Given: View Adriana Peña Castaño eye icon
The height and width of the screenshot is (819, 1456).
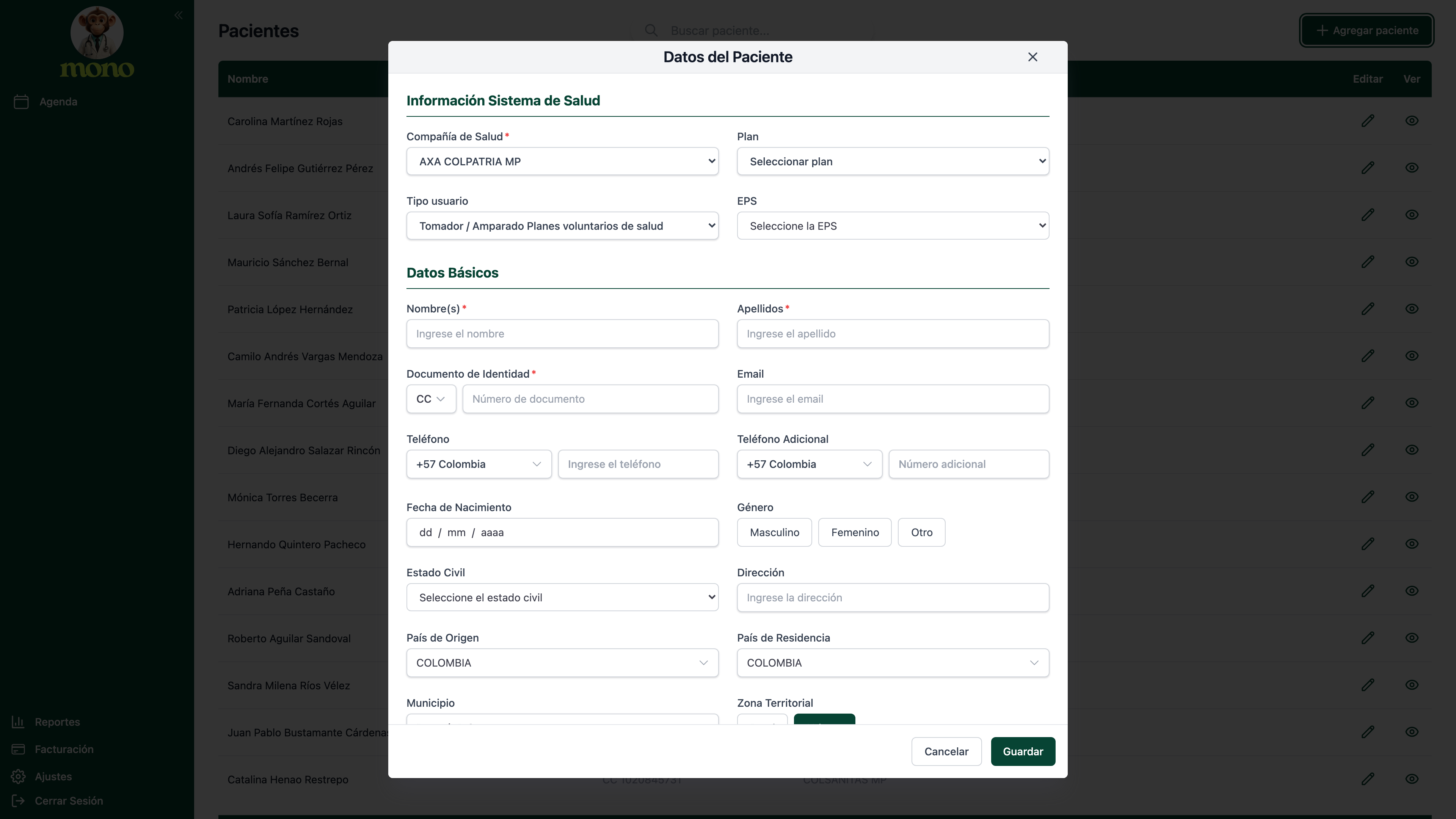Looking at the screenshot, I should 1411,591.
